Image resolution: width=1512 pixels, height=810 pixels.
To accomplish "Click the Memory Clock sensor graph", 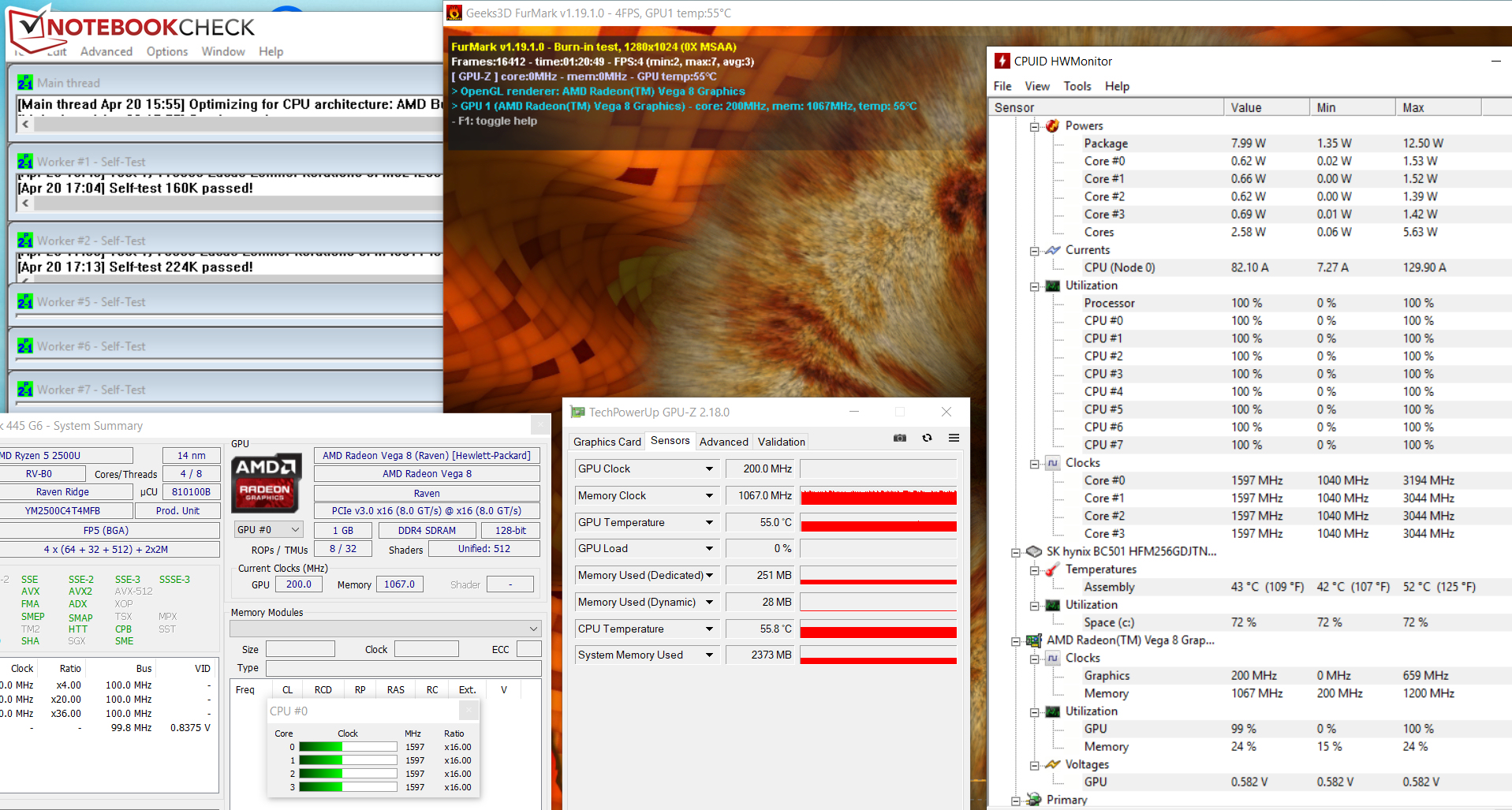I will 879,495.
